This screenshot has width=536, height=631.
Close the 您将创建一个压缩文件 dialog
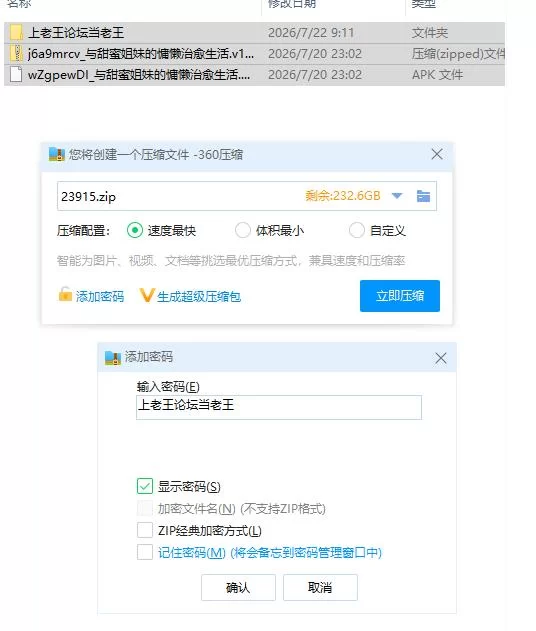point(437,154)
